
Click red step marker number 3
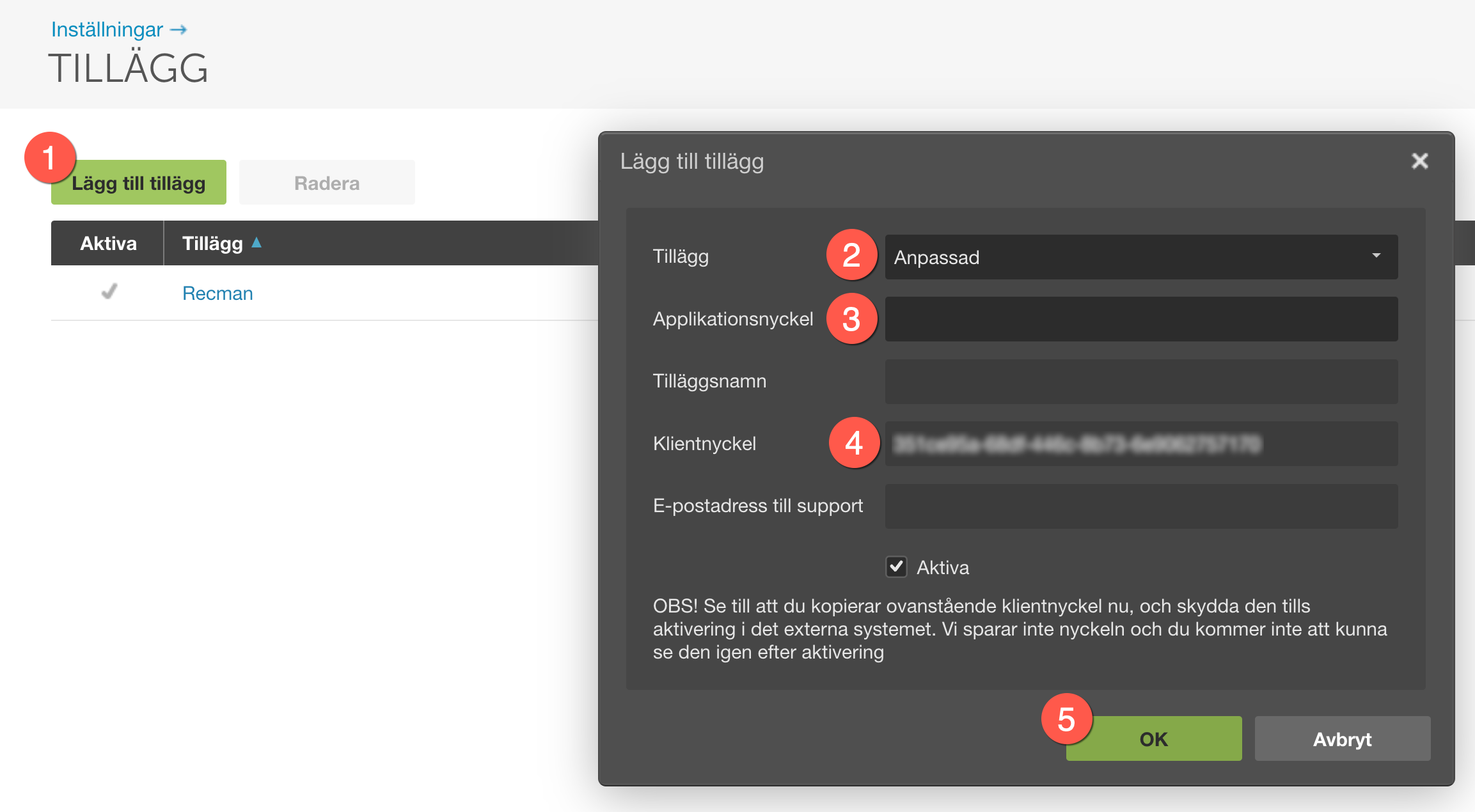(x=851, y=318)
